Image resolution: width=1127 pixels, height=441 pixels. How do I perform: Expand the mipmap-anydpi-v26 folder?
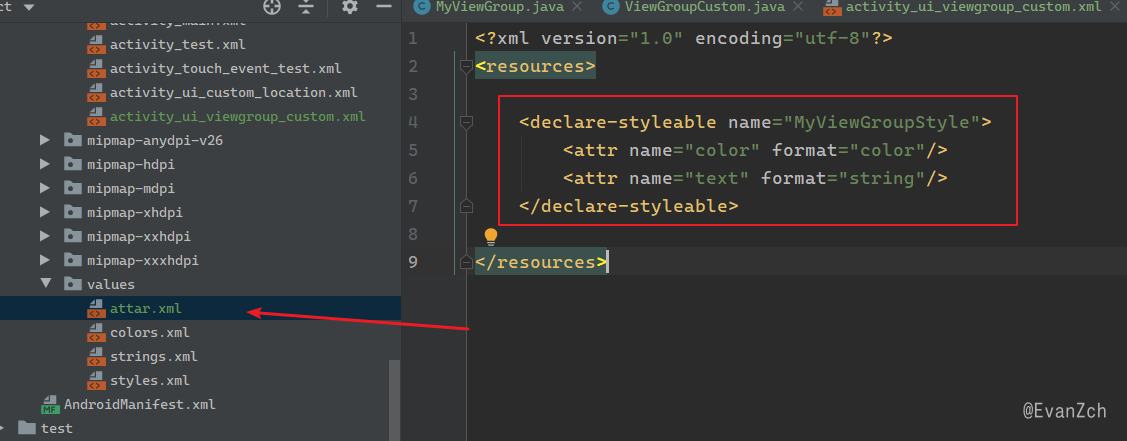point(46,140)
